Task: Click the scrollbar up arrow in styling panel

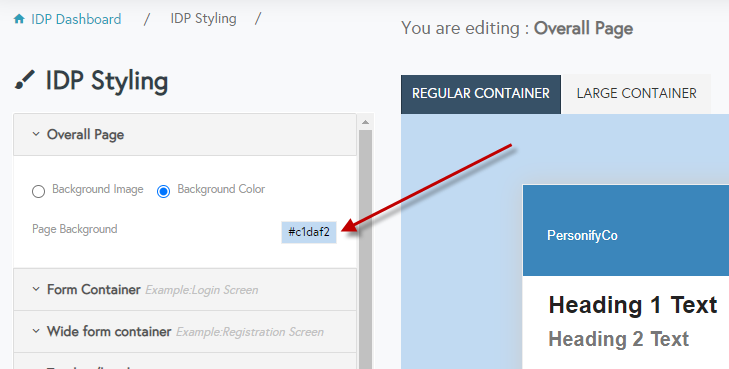Action: click(365, 122)
